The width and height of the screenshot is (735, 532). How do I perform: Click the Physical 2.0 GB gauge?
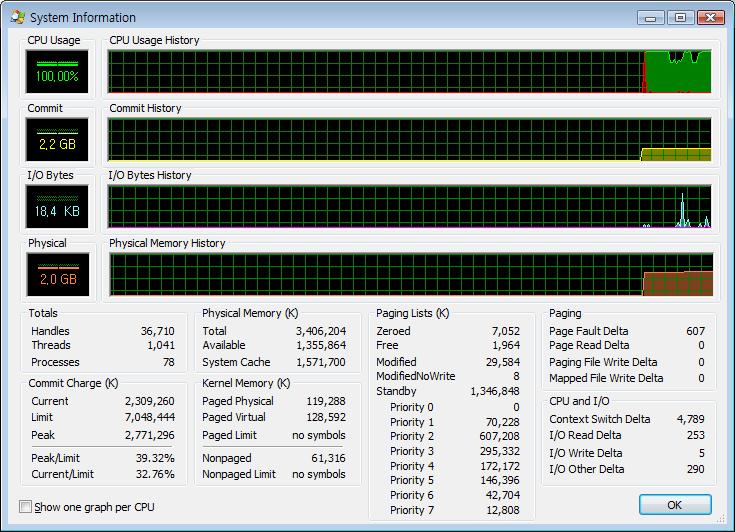58,275
